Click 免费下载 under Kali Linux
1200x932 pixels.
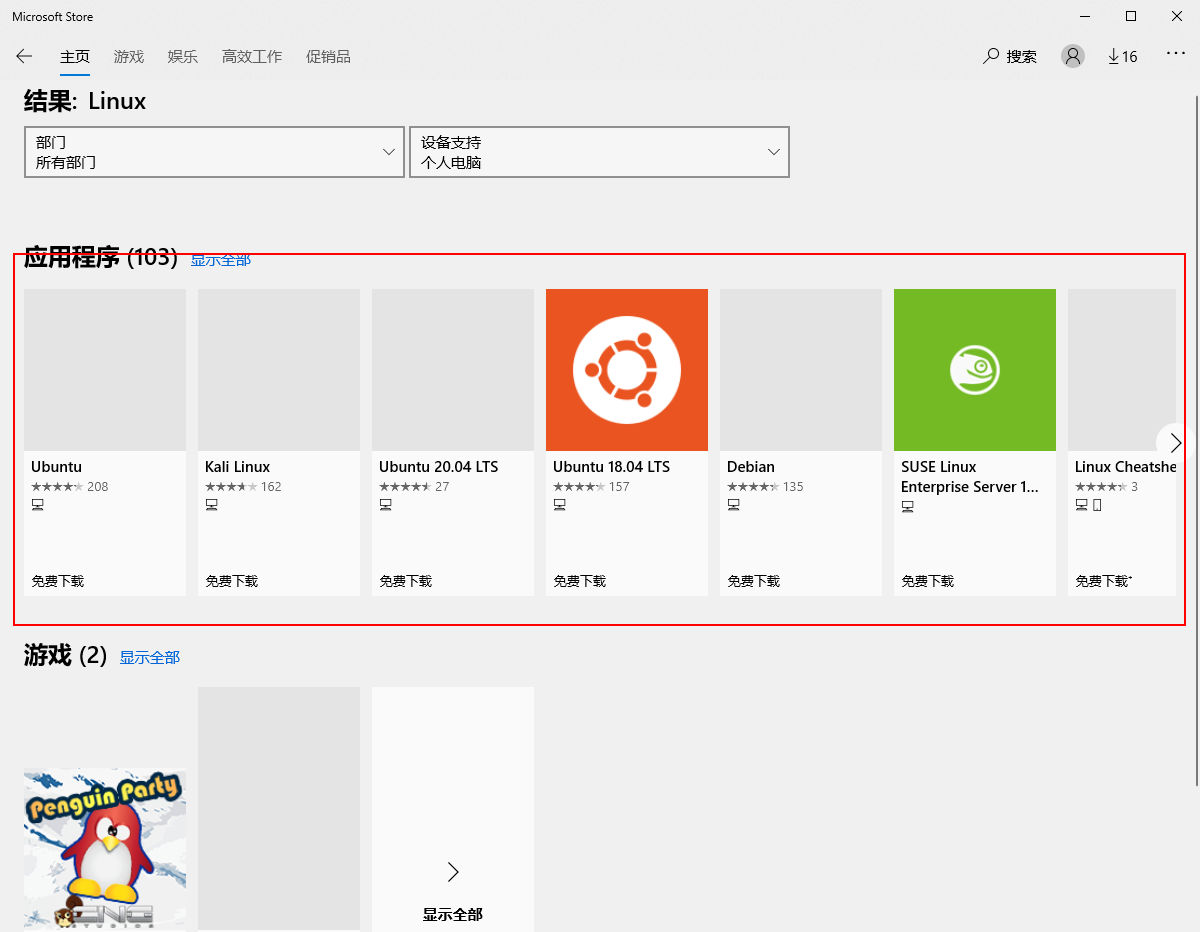click(x=232, y=581)
